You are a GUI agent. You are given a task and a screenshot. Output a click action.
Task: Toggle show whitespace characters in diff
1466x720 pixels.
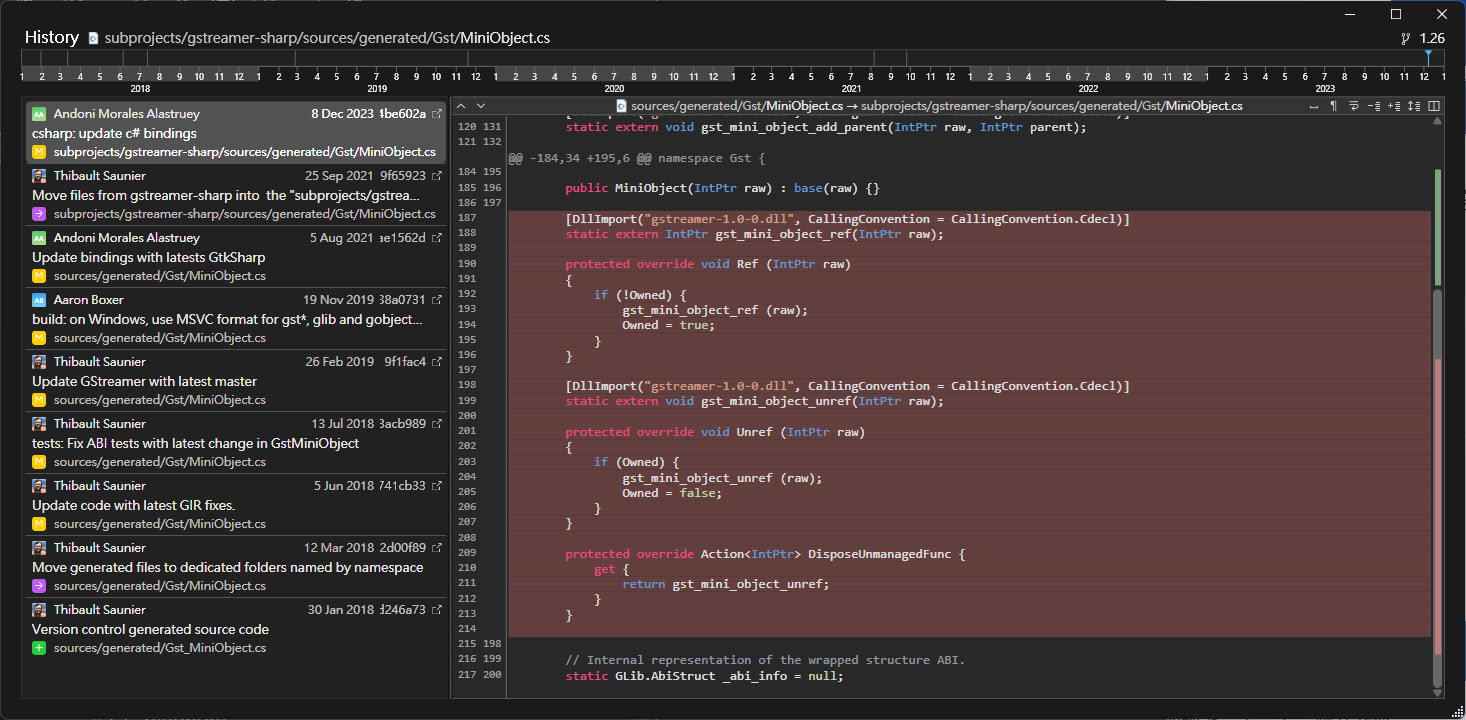[x=1315, y=106]
